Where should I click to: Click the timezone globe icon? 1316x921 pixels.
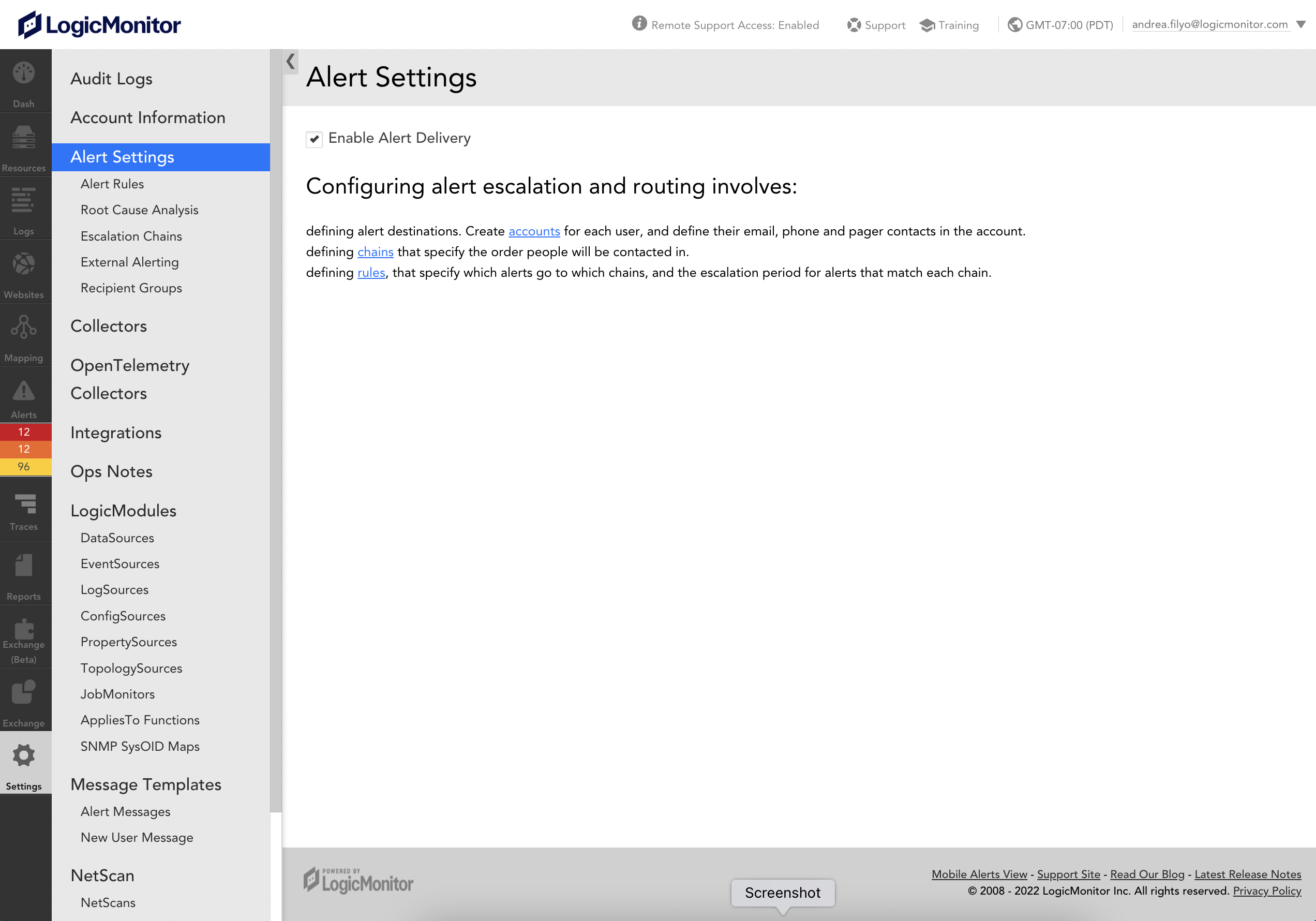click(x=1014, y=25)
